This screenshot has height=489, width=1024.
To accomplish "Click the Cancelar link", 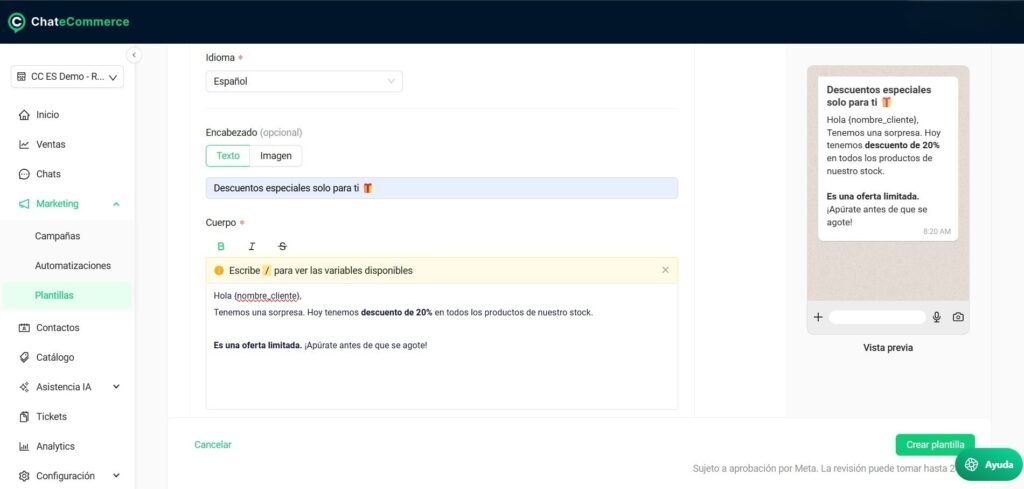I will (213, 445).
